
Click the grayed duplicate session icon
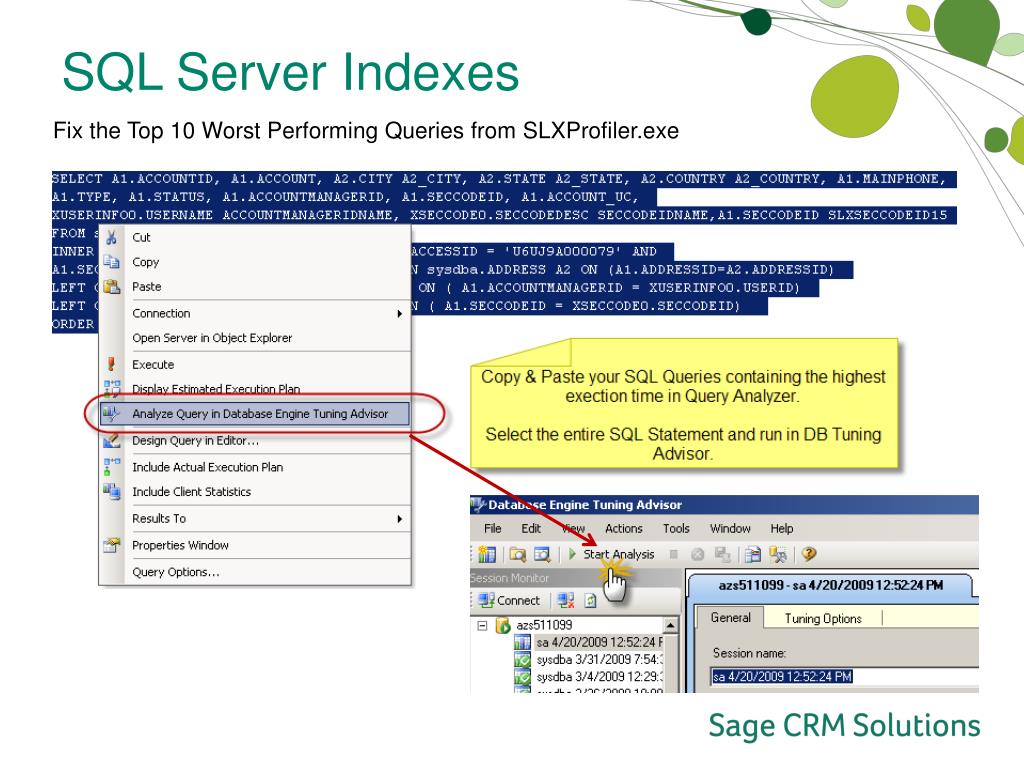[x=722, y=554]
